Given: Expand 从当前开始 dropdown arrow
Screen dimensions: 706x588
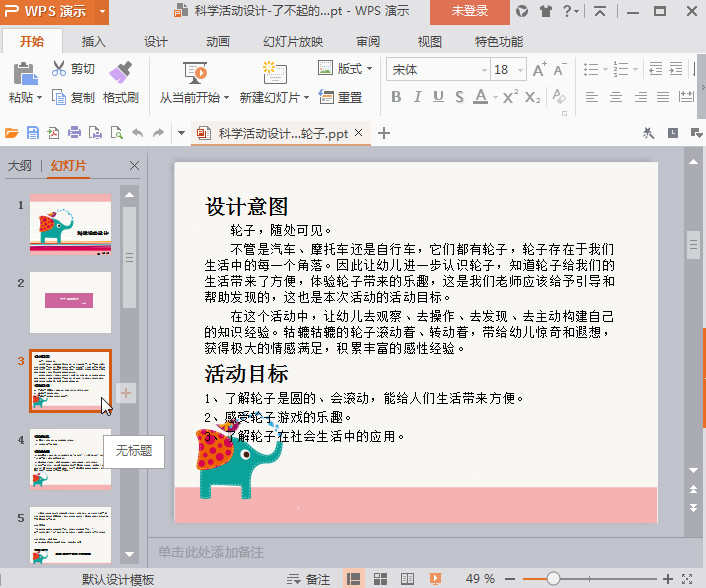Looking at the screenshot, I should click(x=226, y=97).
